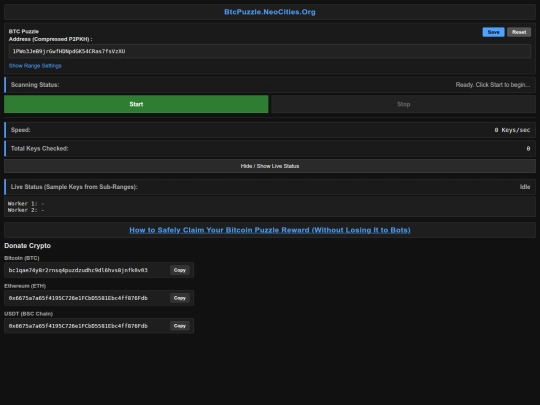Copy the USDT (BSC Chain) donation address
The width and height of the screenshot is (540, 405).
(x=180, y=326)
